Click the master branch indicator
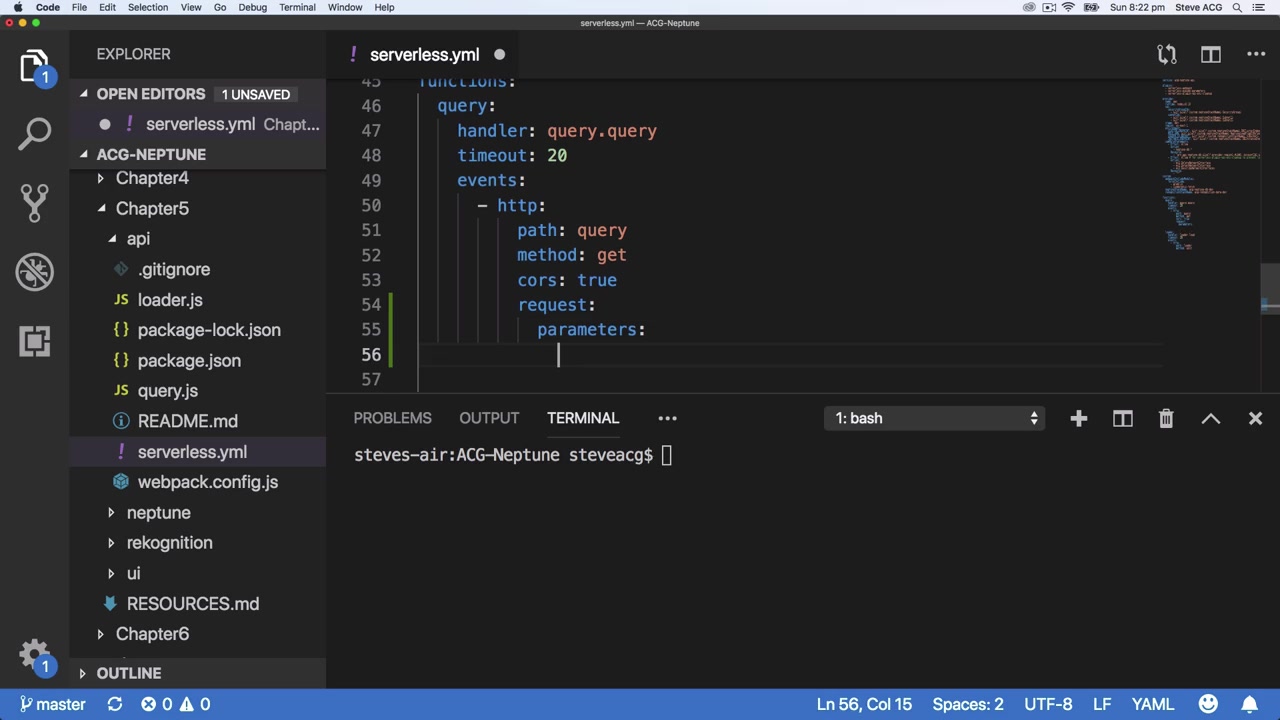 53,704
